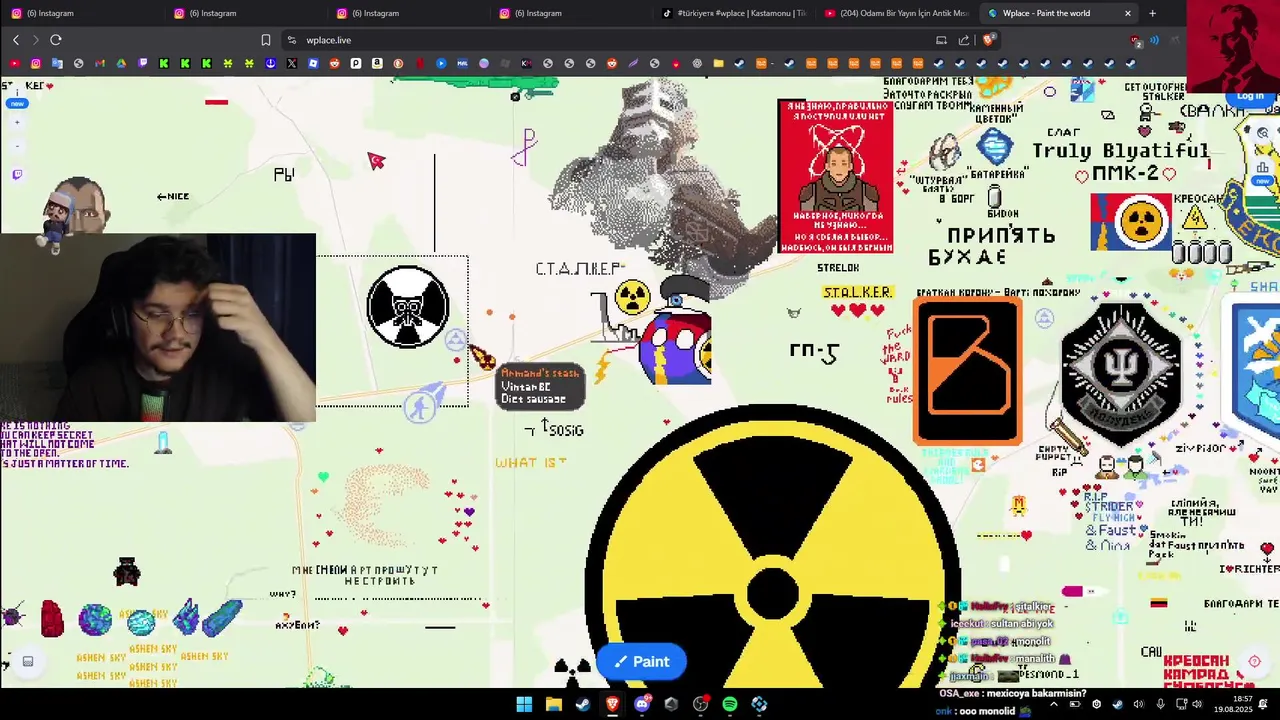1280x720 pixels.
Task: Switch to the first Instagram tab
Action: coord(81,13)
